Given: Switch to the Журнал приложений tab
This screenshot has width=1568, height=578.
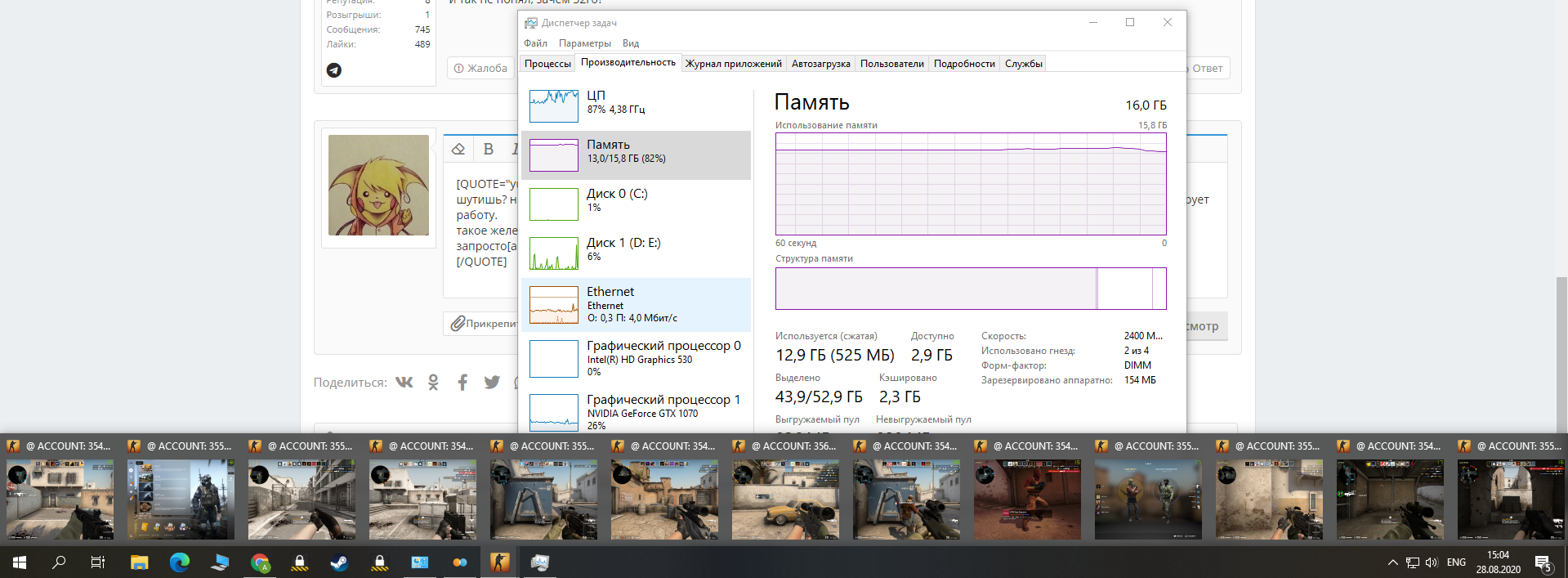Looking at the screenshot, I should (x=734, y=64).
